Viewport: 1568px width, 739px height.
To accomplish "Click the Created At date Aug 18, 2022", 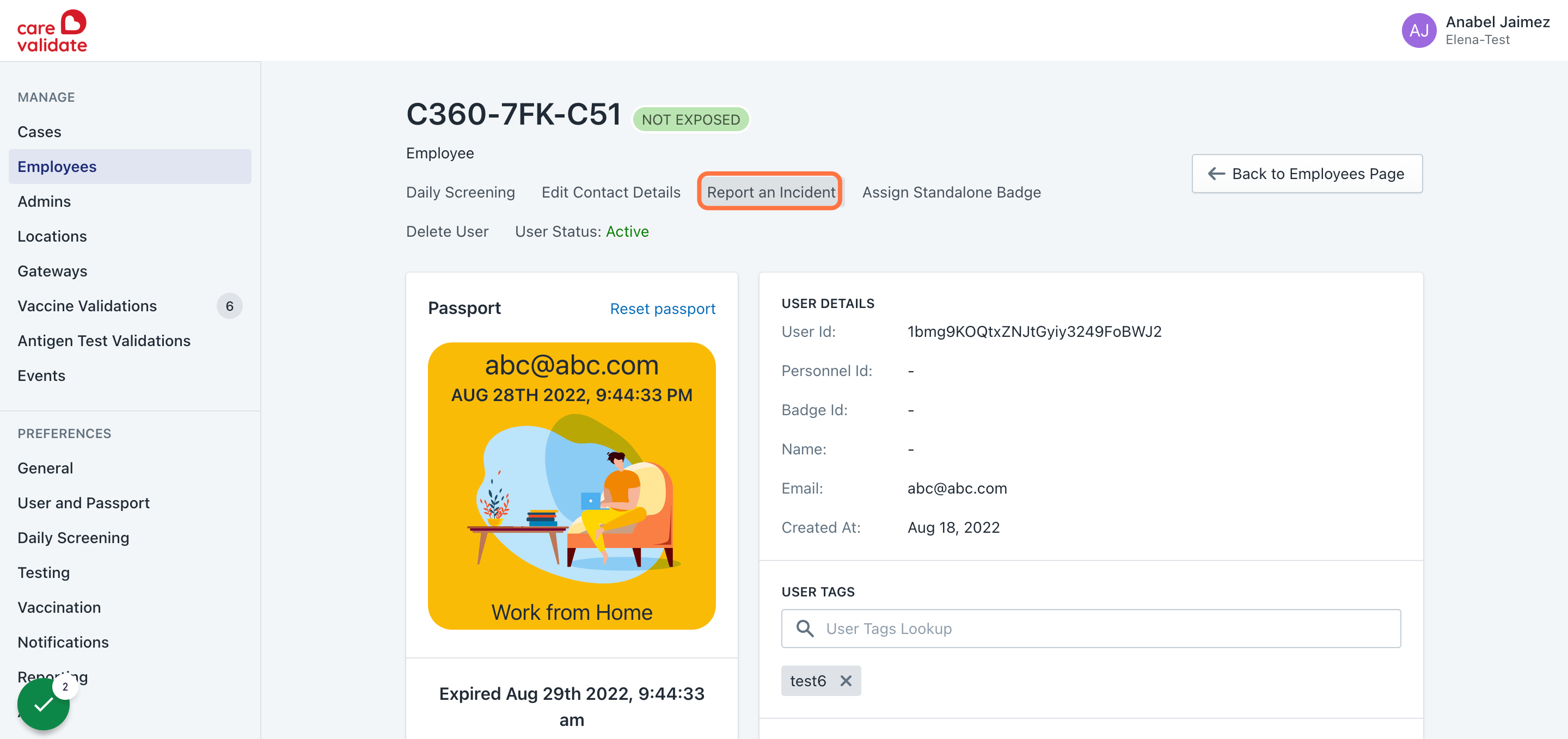I will [953, 528].
